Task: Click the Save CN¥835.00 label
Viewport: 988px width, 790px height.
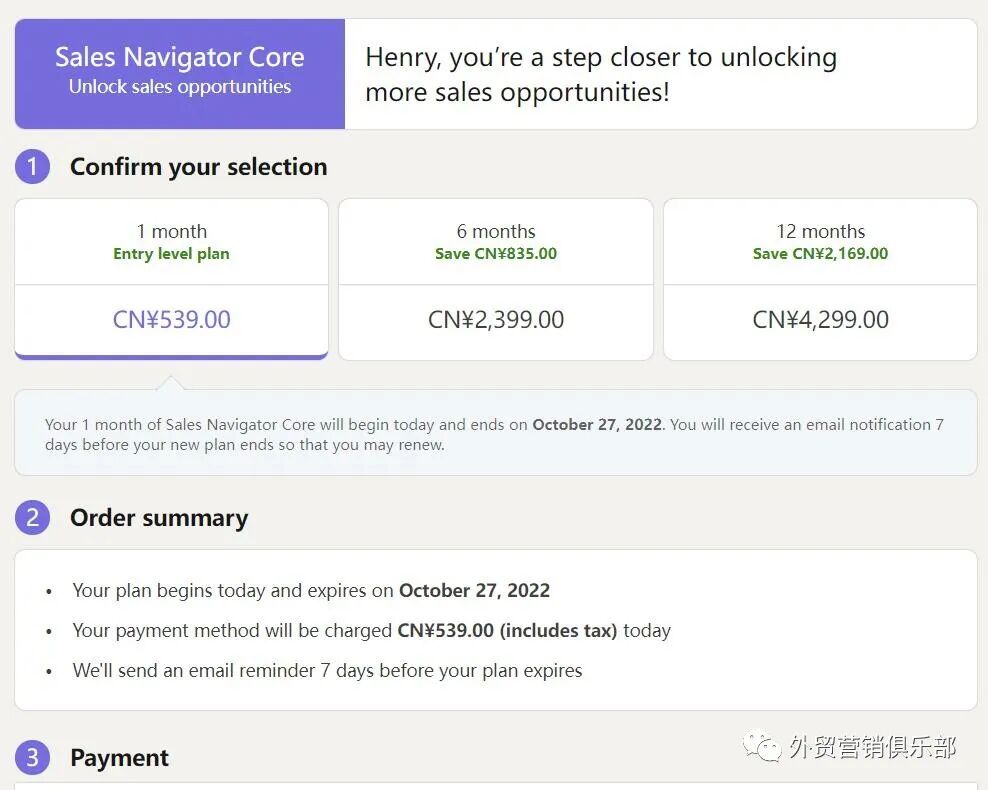Action: coord(496,254)
